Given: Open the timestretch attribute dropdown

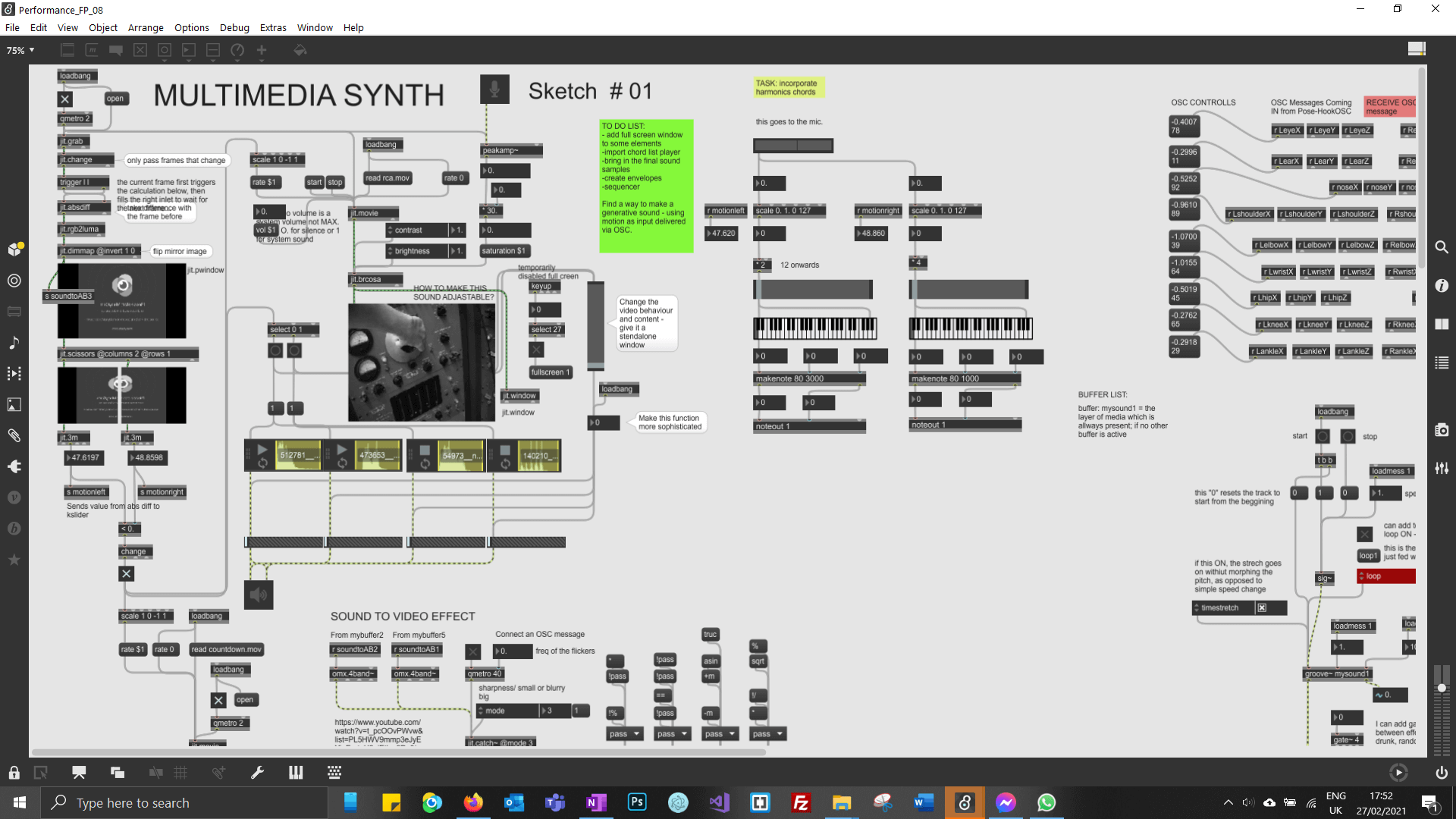Looking at the screenshot, I should point(1197,608).
